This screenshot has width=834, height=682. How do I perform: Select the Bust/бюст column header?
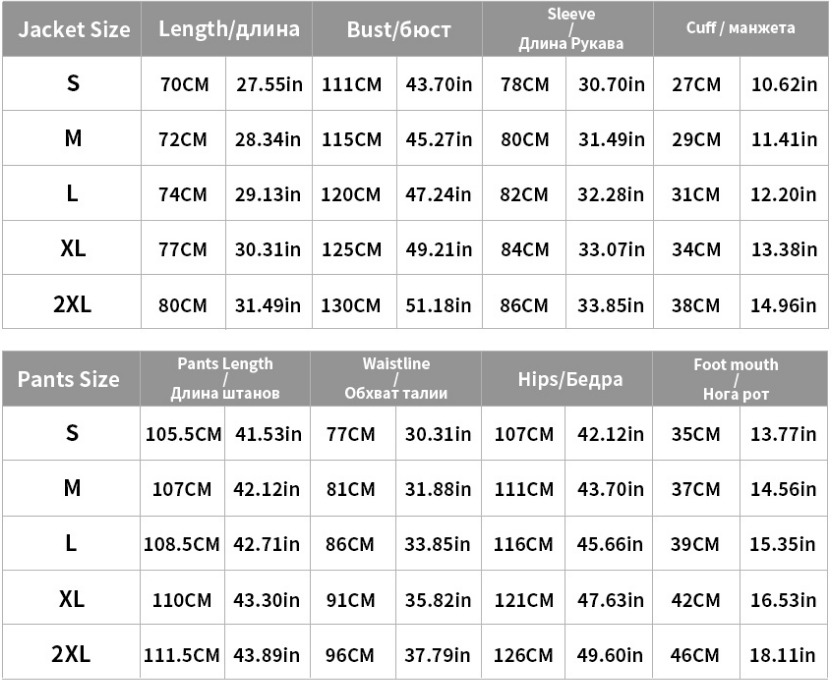pos(398,29)
